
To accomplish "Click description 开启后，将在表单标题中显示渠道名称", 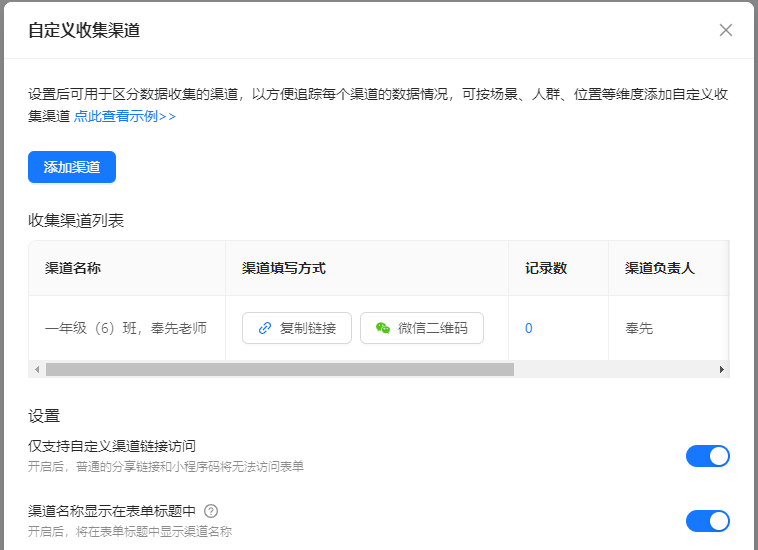I will coord(130,532).
